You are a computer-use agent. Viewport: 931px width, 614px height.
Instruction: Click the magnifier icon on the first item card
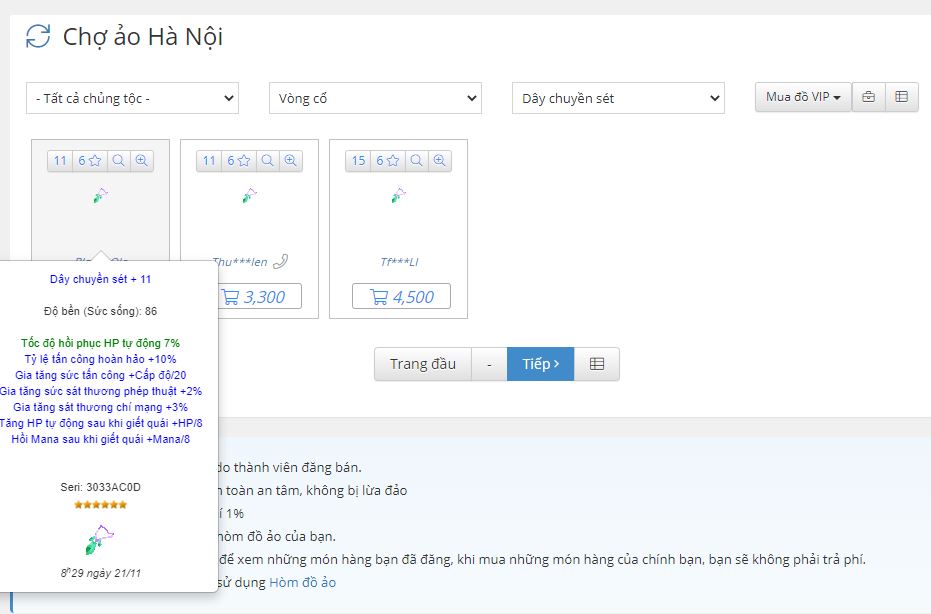click(x=119, y=161)
